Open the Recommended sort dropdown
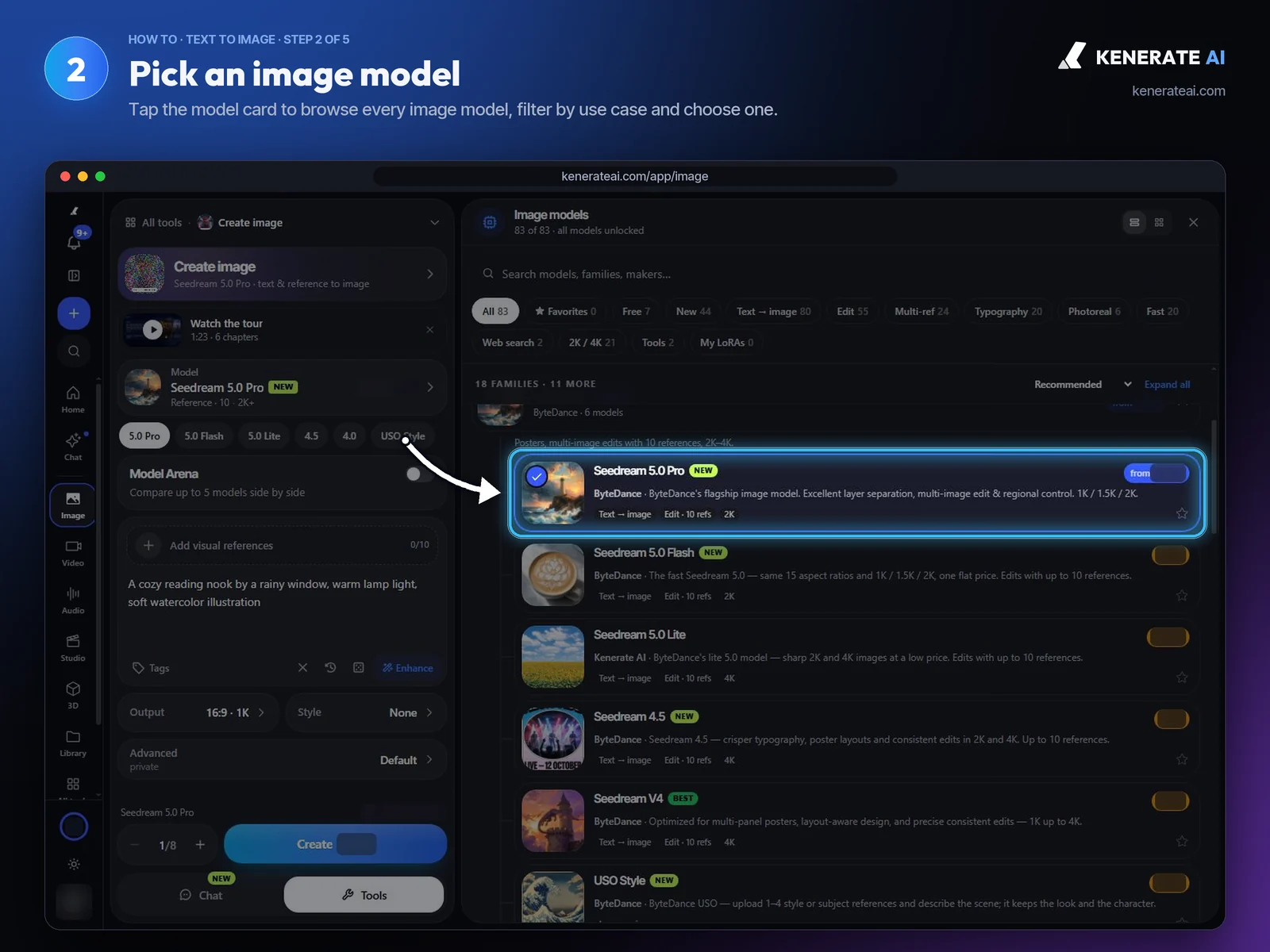This screenshot has width=1270, height=952. coord(1083,385)
